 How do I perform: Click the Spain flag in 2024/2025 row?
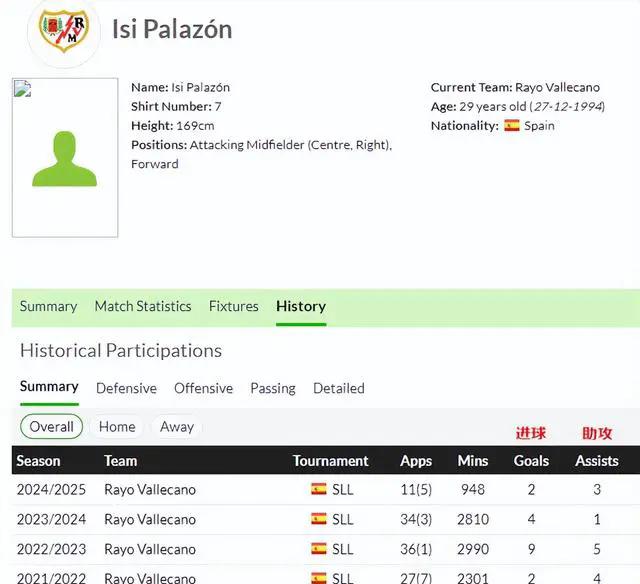(319, 489)
